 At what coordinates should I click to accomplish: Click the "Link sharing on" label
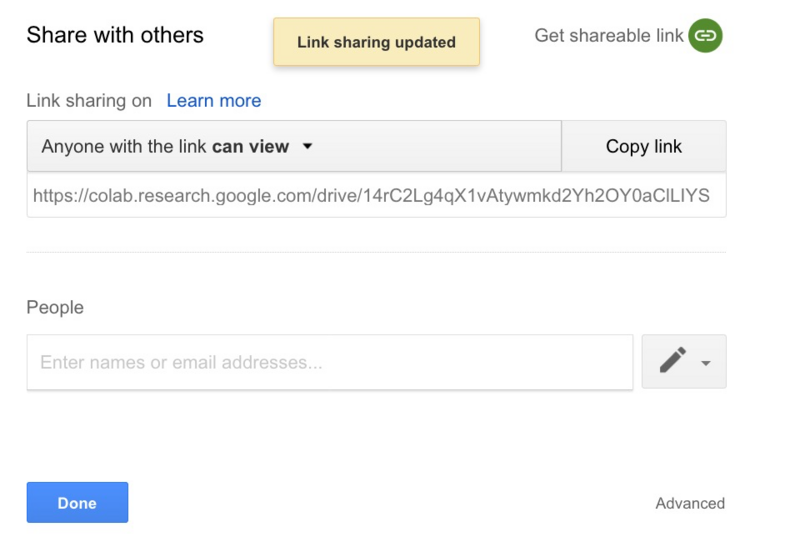[x=89, y=101]
